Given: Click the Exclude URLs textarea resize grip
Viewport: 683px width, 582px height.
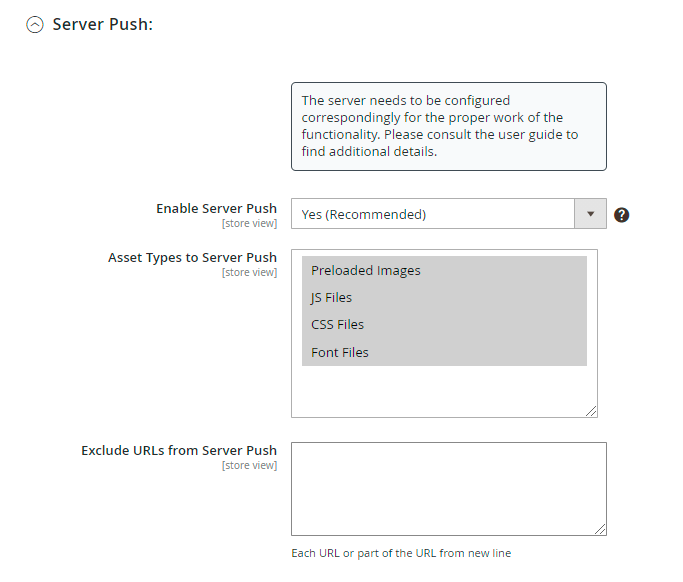Looking at the screenshot, I should [x=601, y=529].
